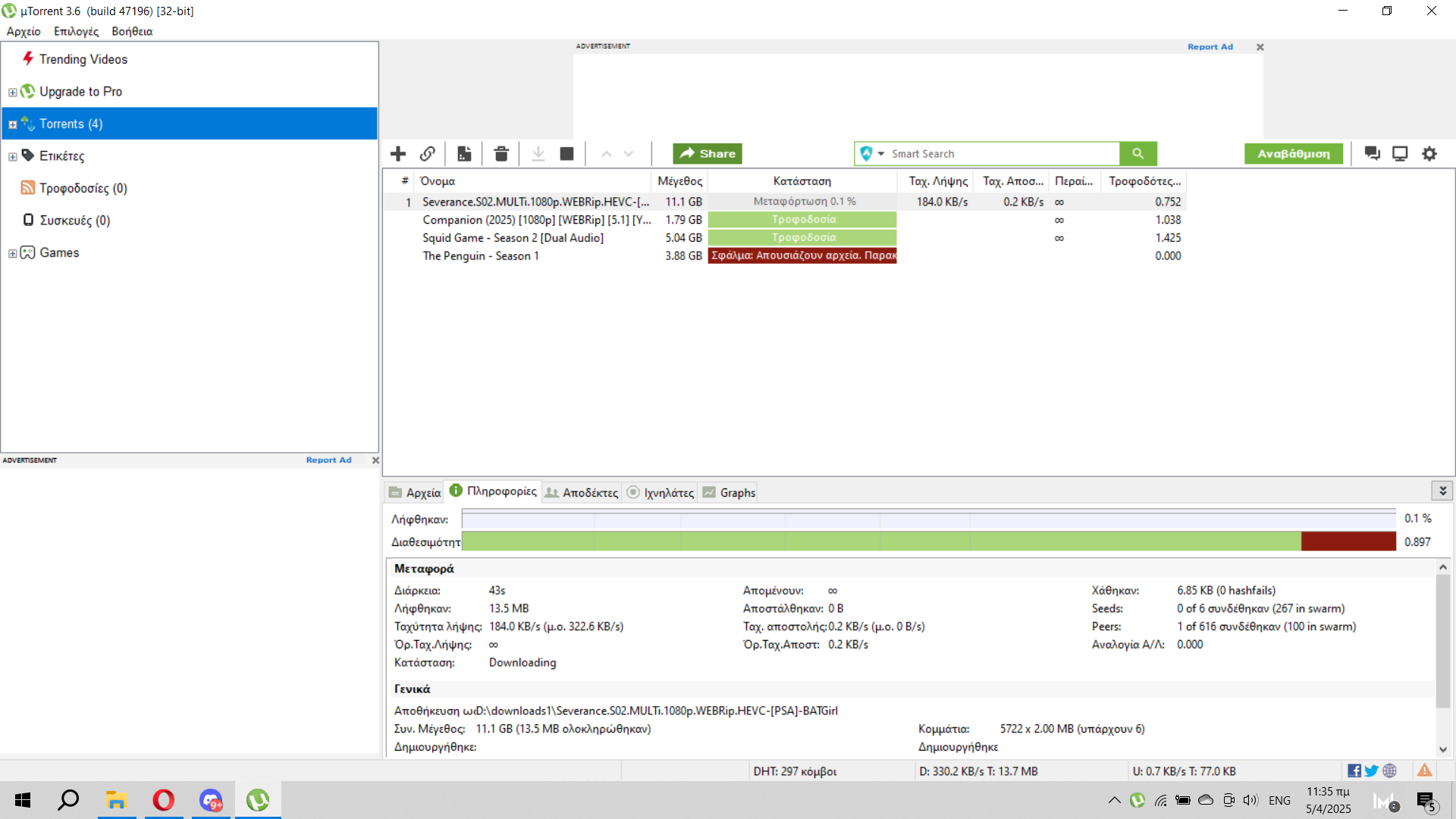This screenshot has height=819, width=1456.
Task: Switch to the Ιχνηλάτες tab
Action: [x=661, y=492]
